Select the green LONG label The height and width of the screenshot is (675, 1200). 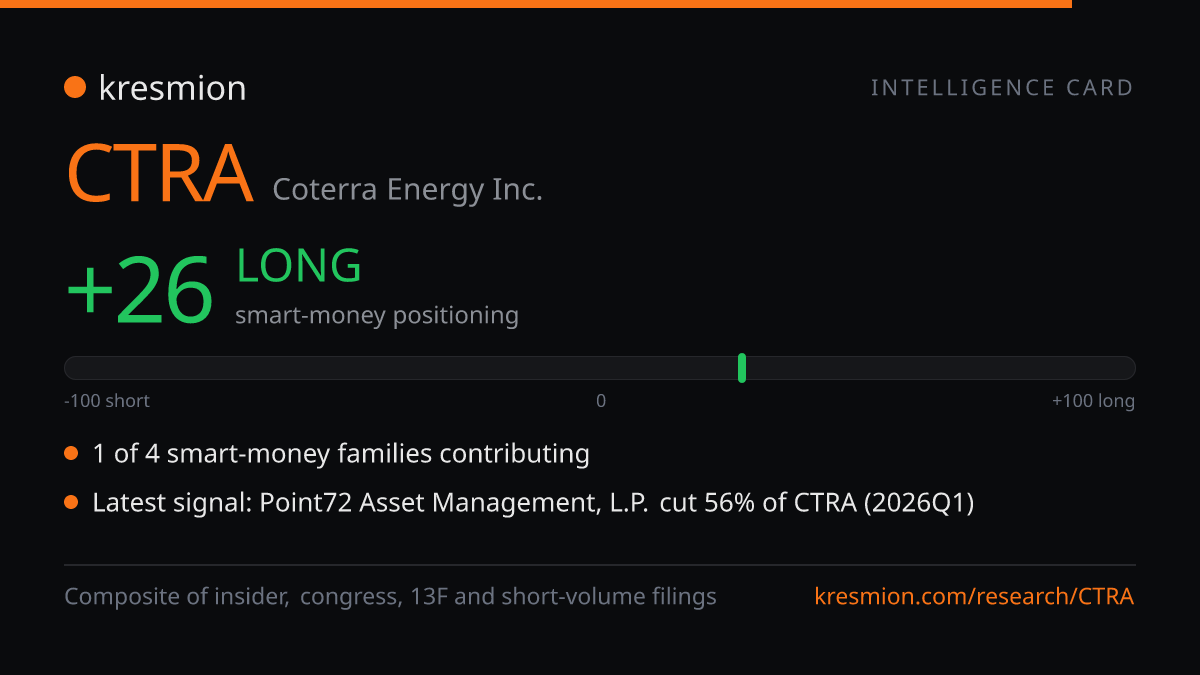click(x=298, y=266)
